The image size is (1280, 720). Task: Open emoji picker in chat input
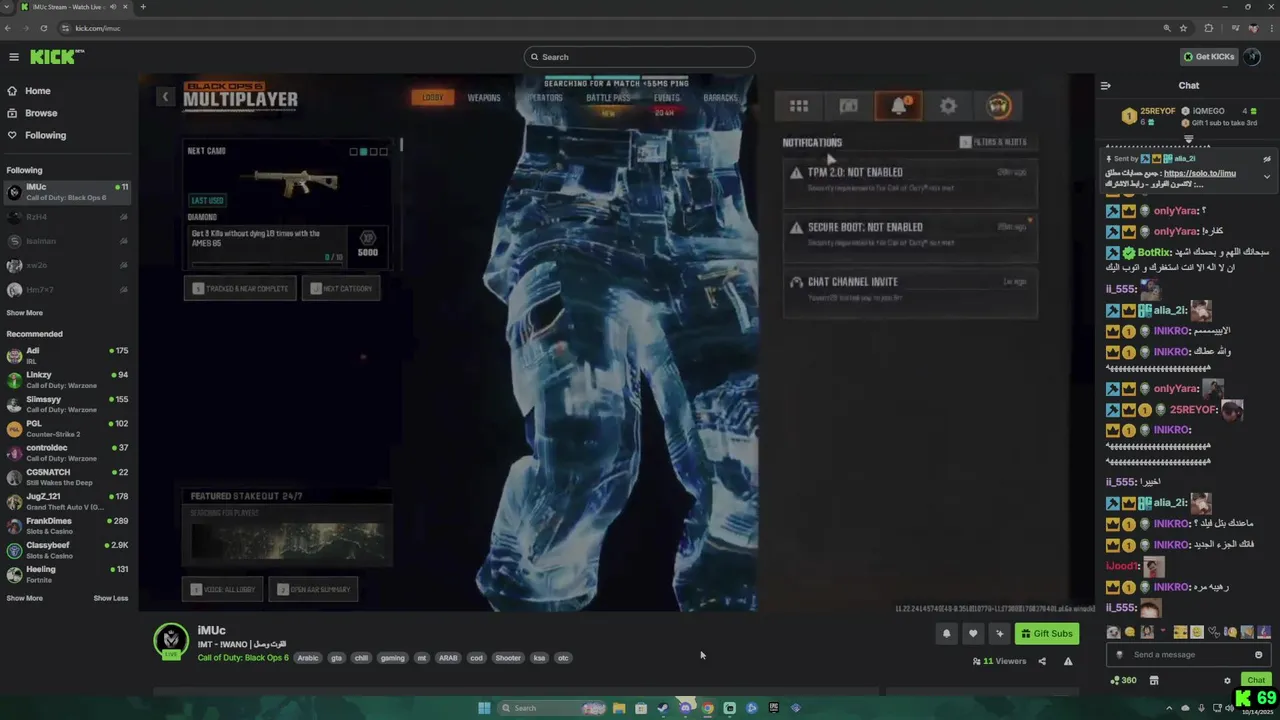click(x=1258, y=655)
